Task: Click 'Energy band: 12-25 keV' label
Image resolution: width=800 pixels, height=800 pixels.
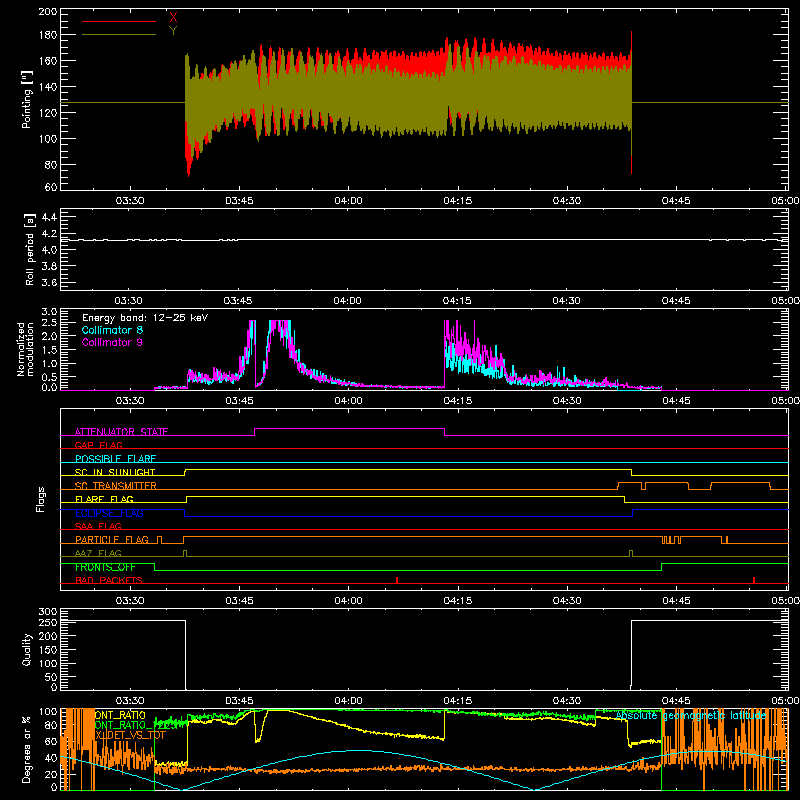Action: point(145,318)
